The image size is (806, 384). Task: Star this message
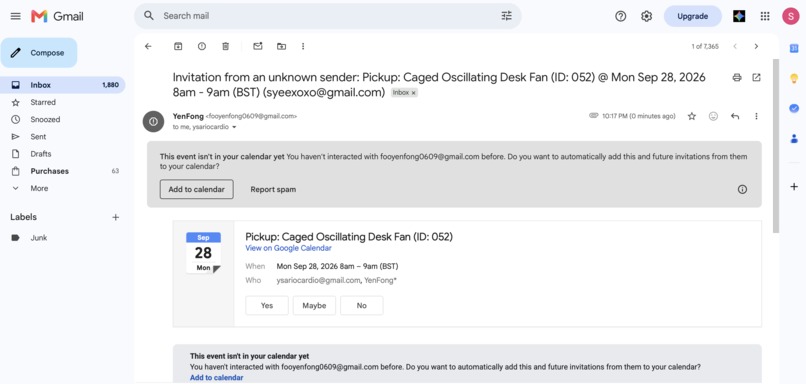coord(692,116)
